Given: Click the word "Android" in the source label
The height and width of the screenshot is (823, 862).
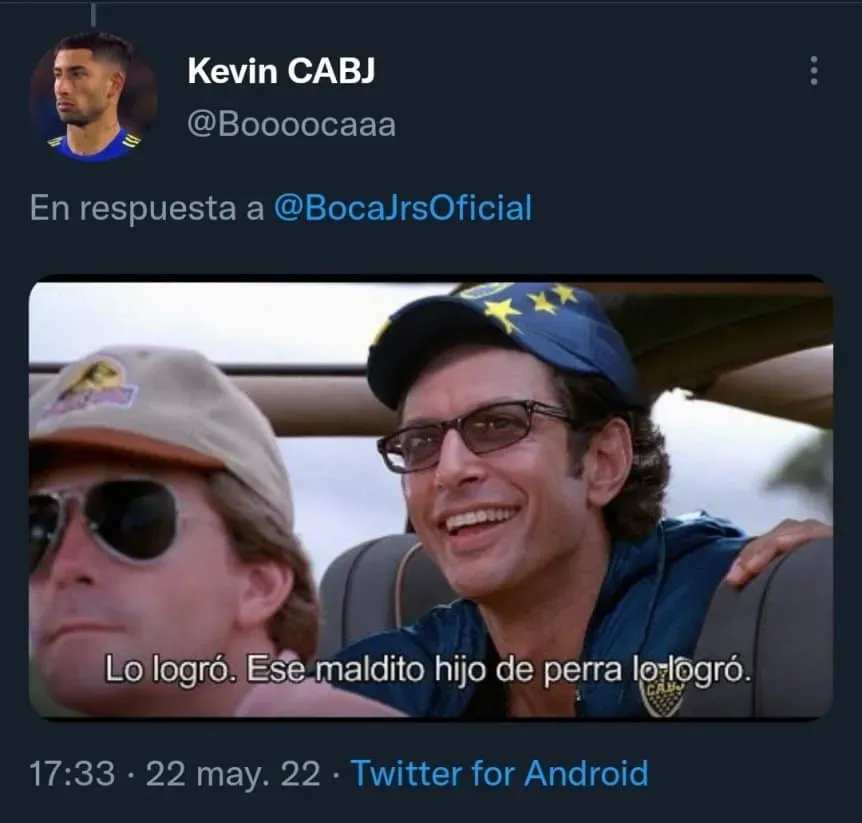Looking at the screenshot, I should (587, 774).
